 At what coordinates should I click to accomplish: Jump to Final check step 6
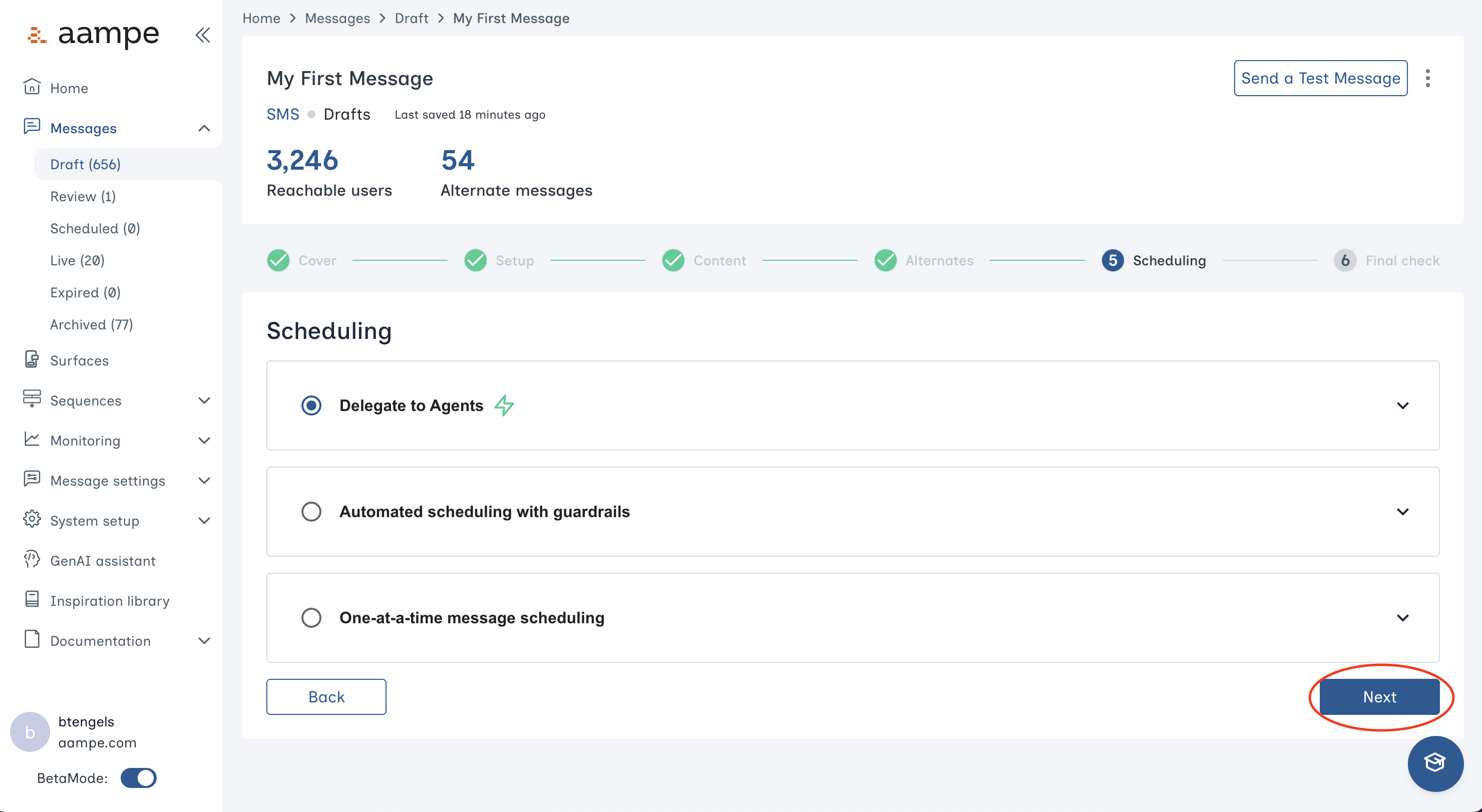[1344, 260]
